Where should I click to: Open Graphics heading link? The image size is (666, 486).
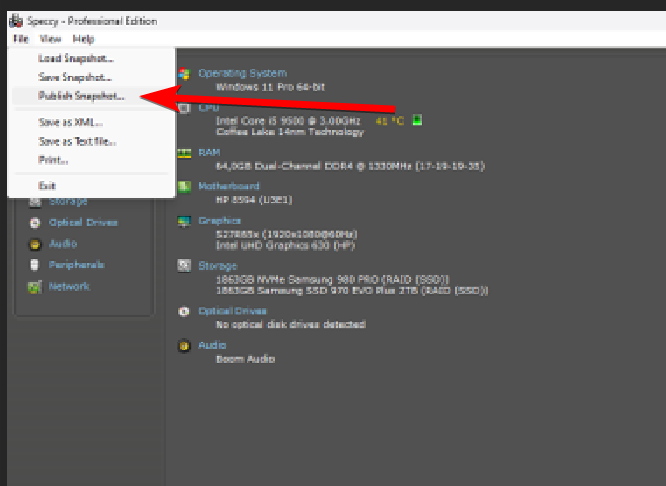(x=219, y=221)
